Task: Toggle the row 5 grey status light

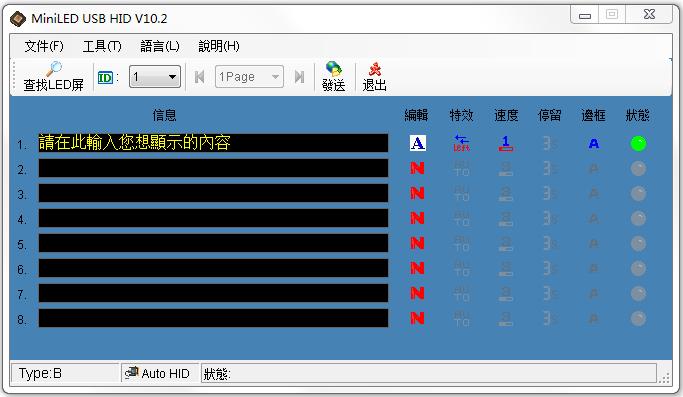Action: 639,244
